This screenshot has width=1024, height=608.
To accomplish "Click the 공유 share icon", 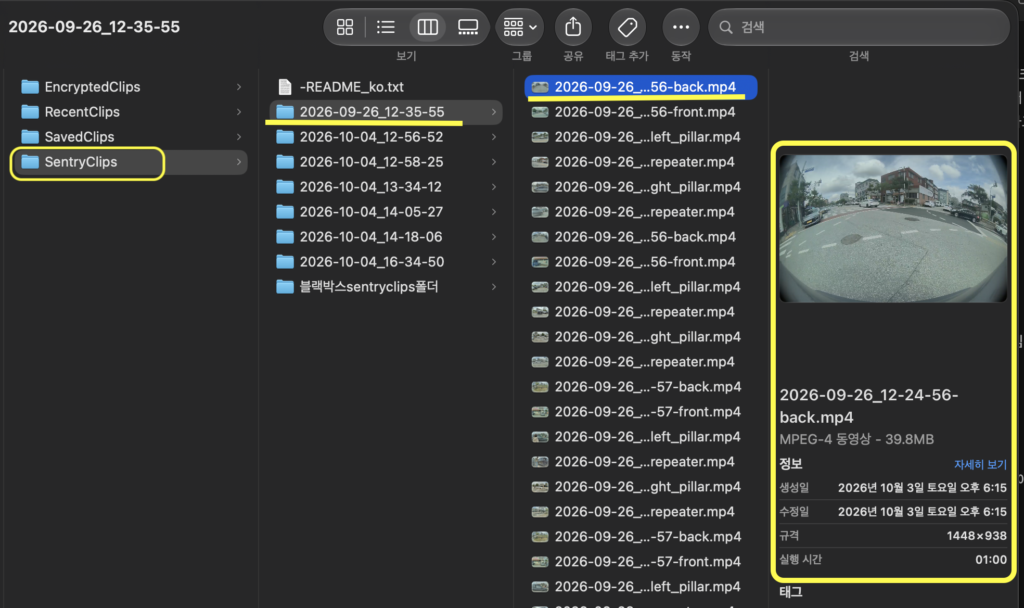I will click(573, 27).
